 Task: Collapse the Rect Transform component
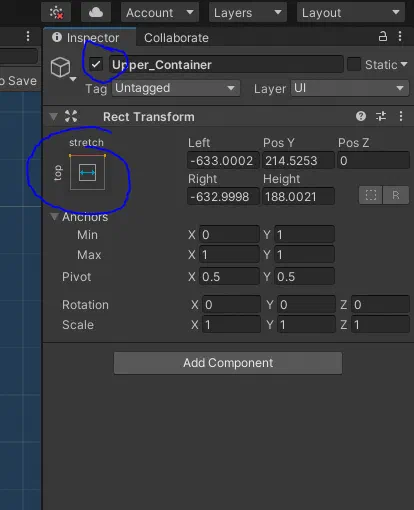click(x=53, y=117)
